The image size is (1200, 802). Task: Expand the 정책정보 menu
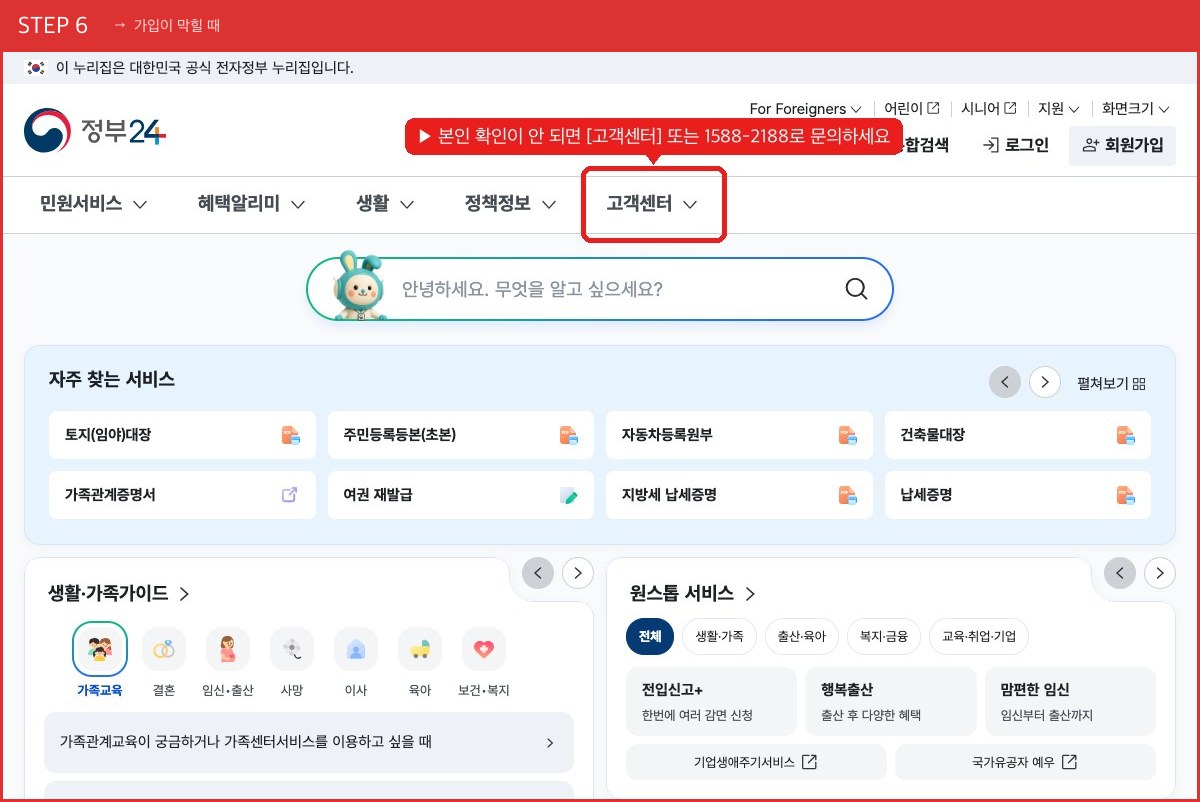[x=510, y=204]
